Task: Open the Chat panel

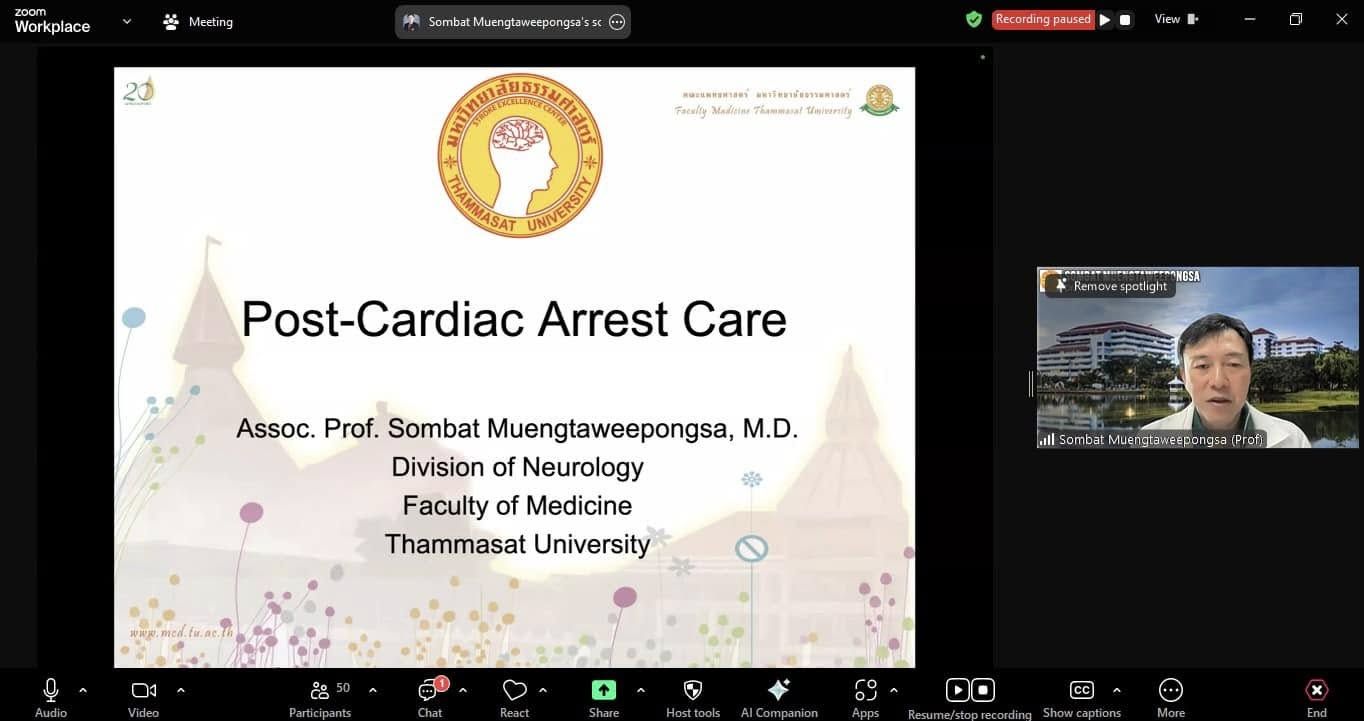Action: pos(430,691)
